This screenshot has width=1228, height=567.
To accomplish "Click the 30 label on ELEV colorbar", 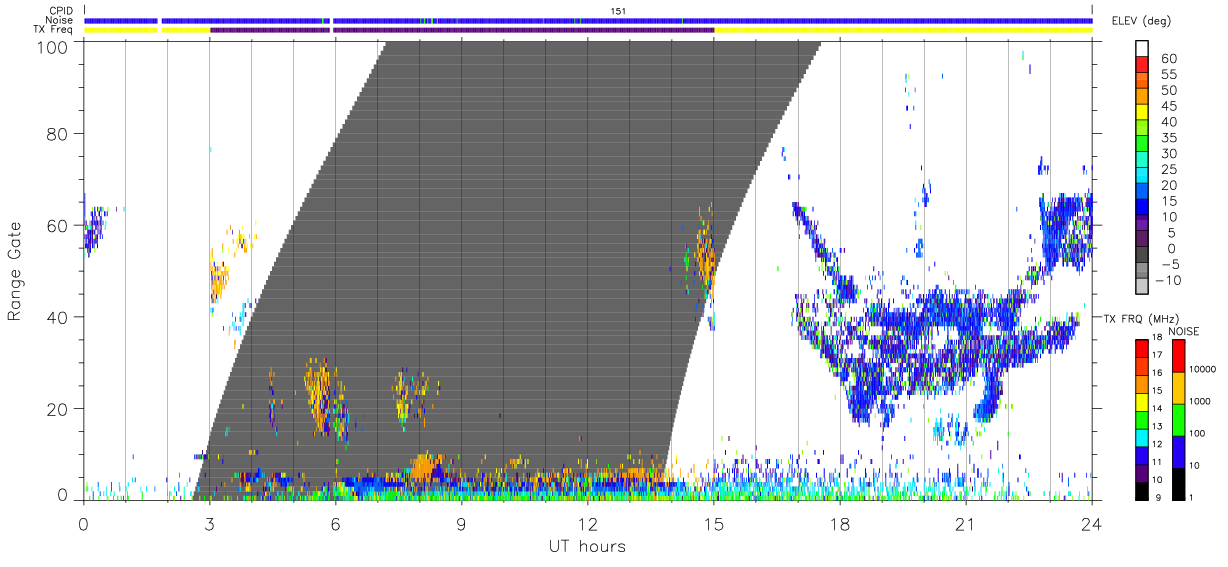I will [x=1169, y=154].
